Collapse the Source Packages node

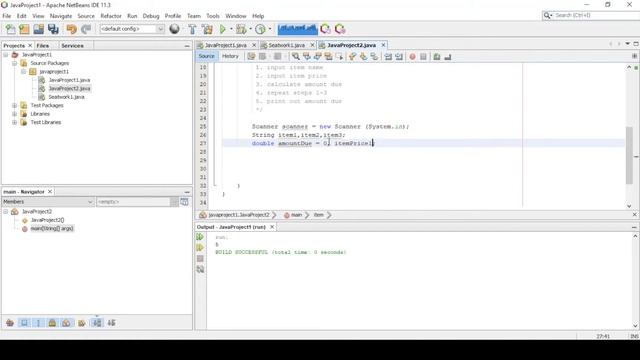pos(15,63)
